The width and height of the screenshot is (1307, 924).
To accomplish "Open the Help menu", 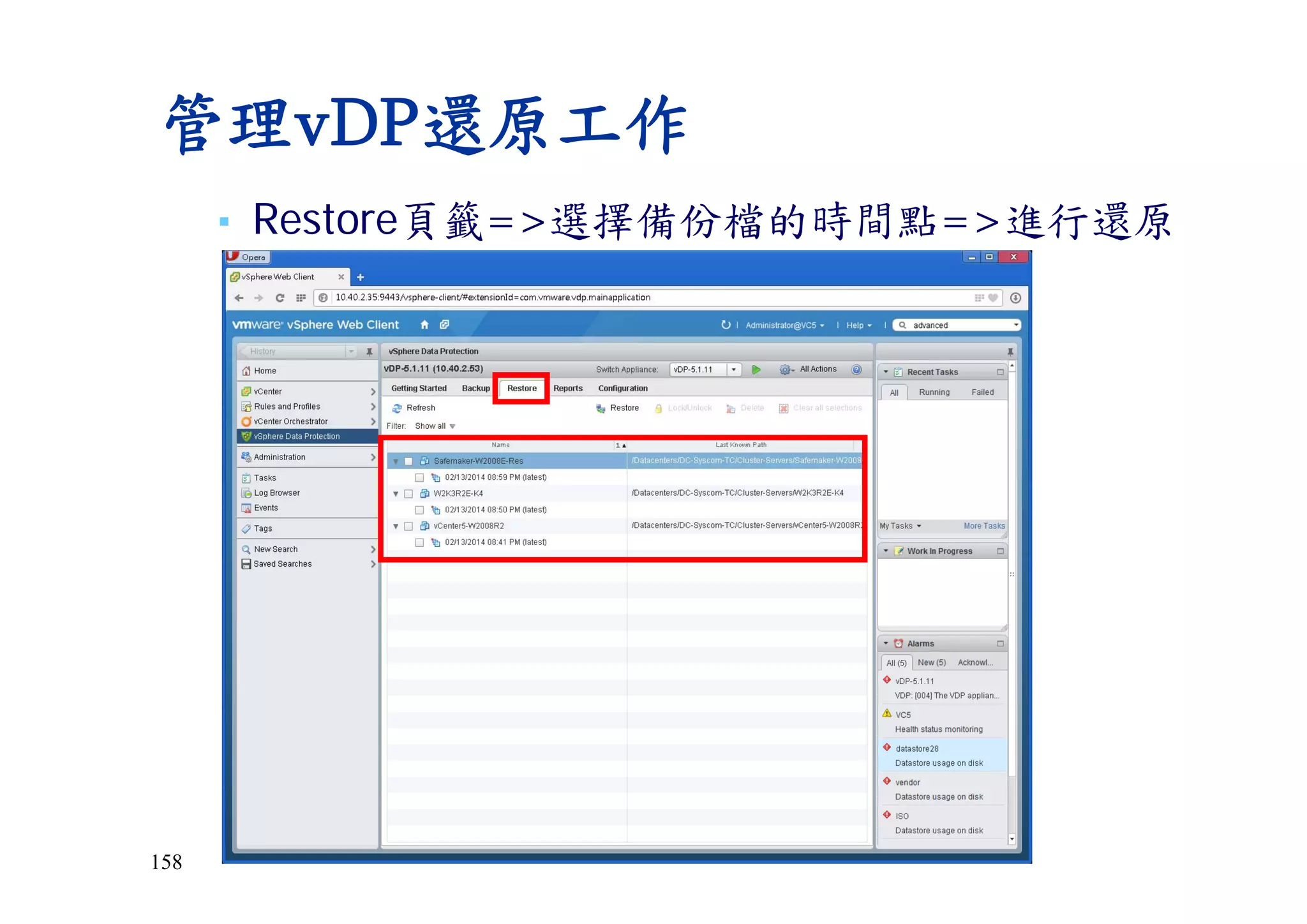I will (859, 325).
